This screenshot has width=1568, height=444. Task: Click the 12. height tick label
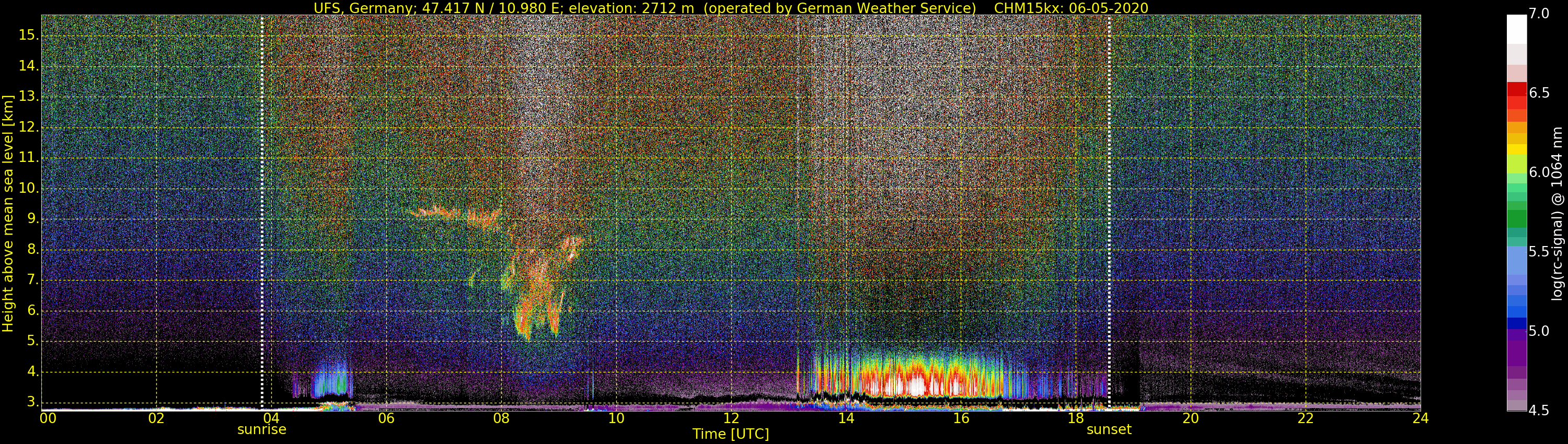pyautogui.click(x=29, y=127)
